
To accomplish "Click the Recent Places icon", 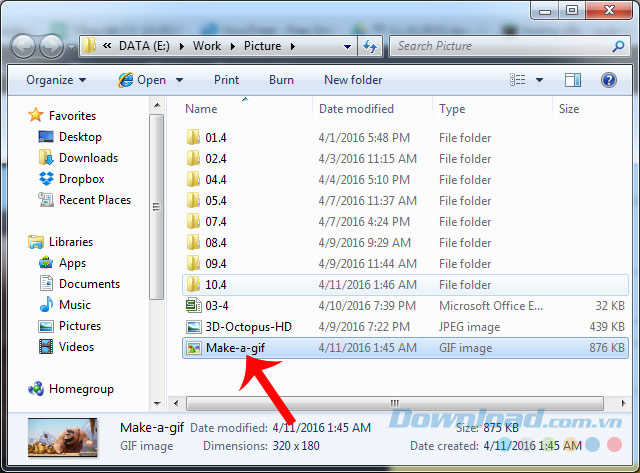I will pyautogui.click(x=46, y=200).
